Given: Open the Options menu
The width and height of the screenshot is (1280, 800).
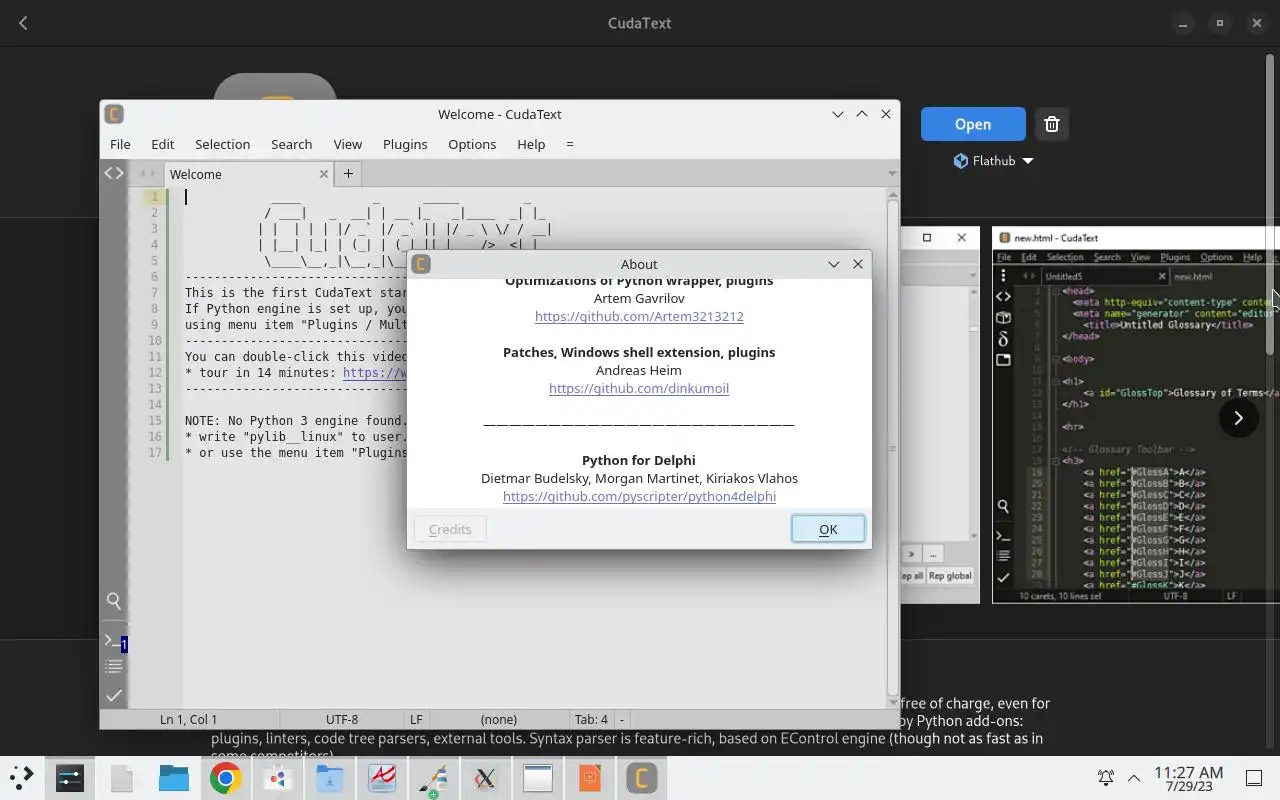Looking at the screenshot, I should (472, 144).
